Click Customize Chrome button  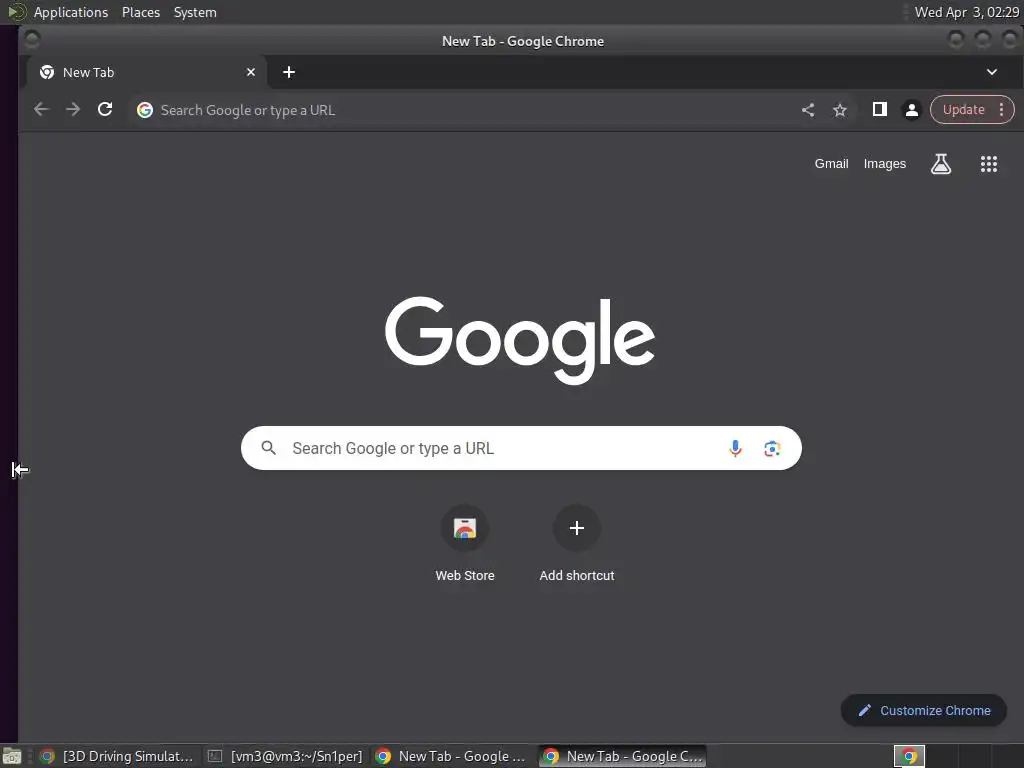(x=923, y=711)
